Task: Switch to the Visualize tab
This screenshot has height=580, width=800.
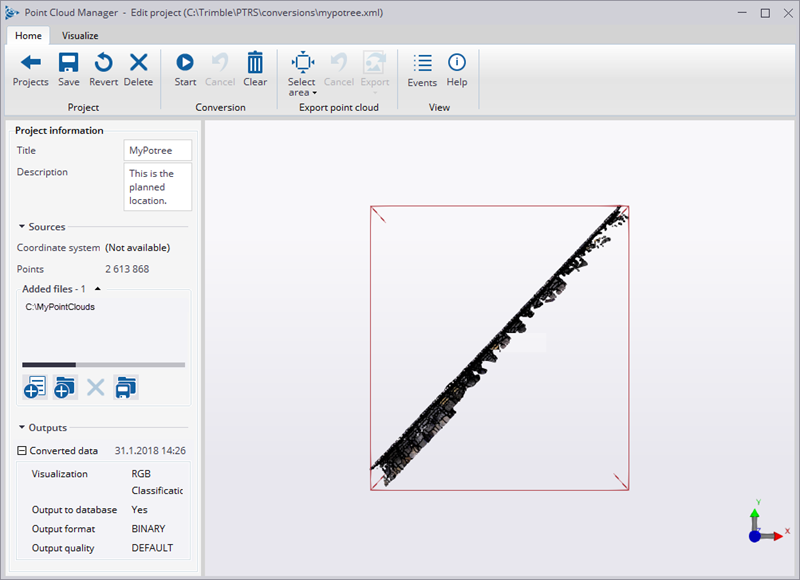Action: (x=81, y=35)
